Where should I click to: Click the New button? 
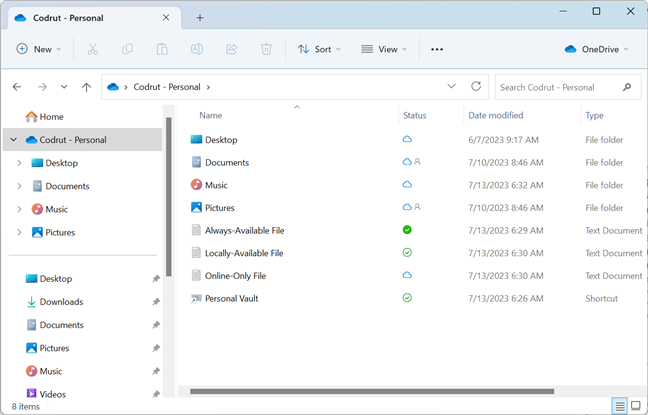(39, 49)
